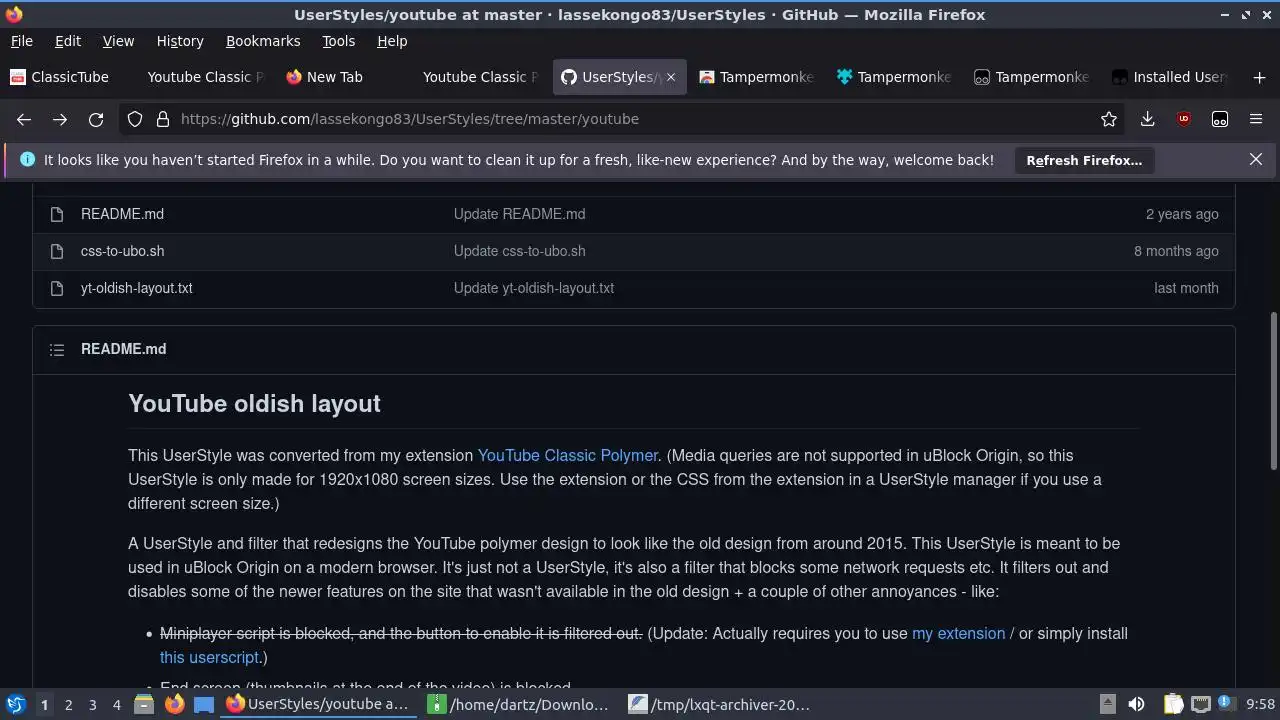Click the taskbar clock showing 9:58
Screen dimensions: 1280x720
pyautogui.click(x=1260, y=704)
